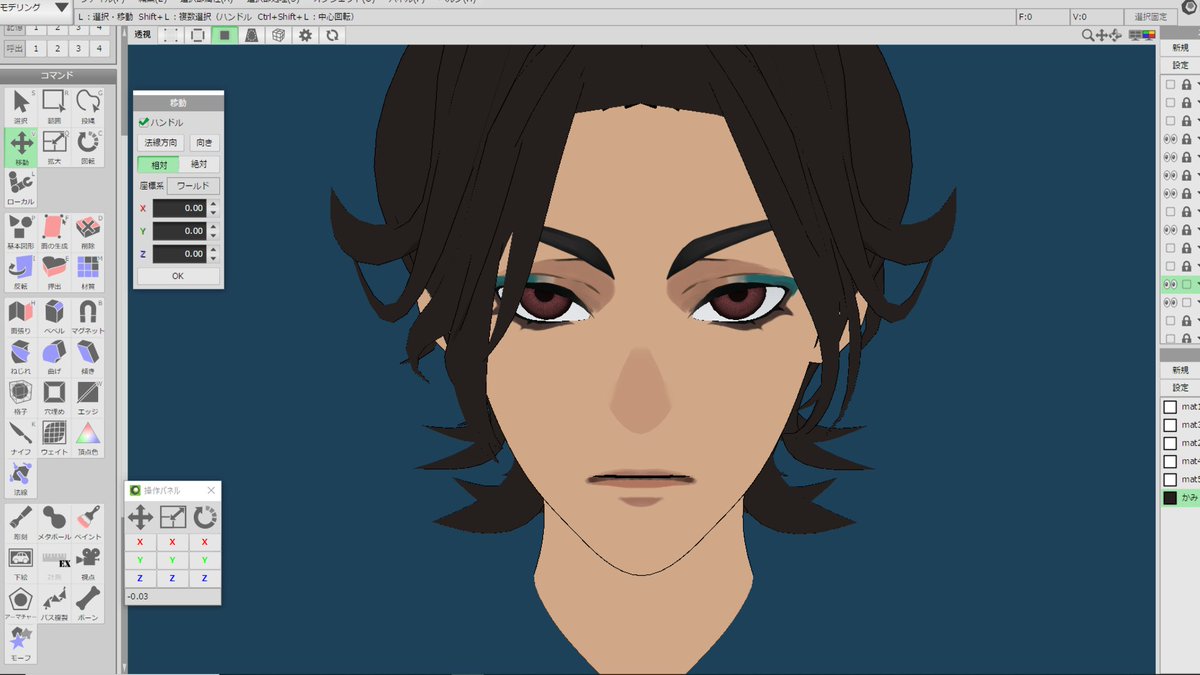The height and width of the screenshot is (675, 1200).
Task: Activate the マグネット magnet tool
Action: click(x=88, y=317)
